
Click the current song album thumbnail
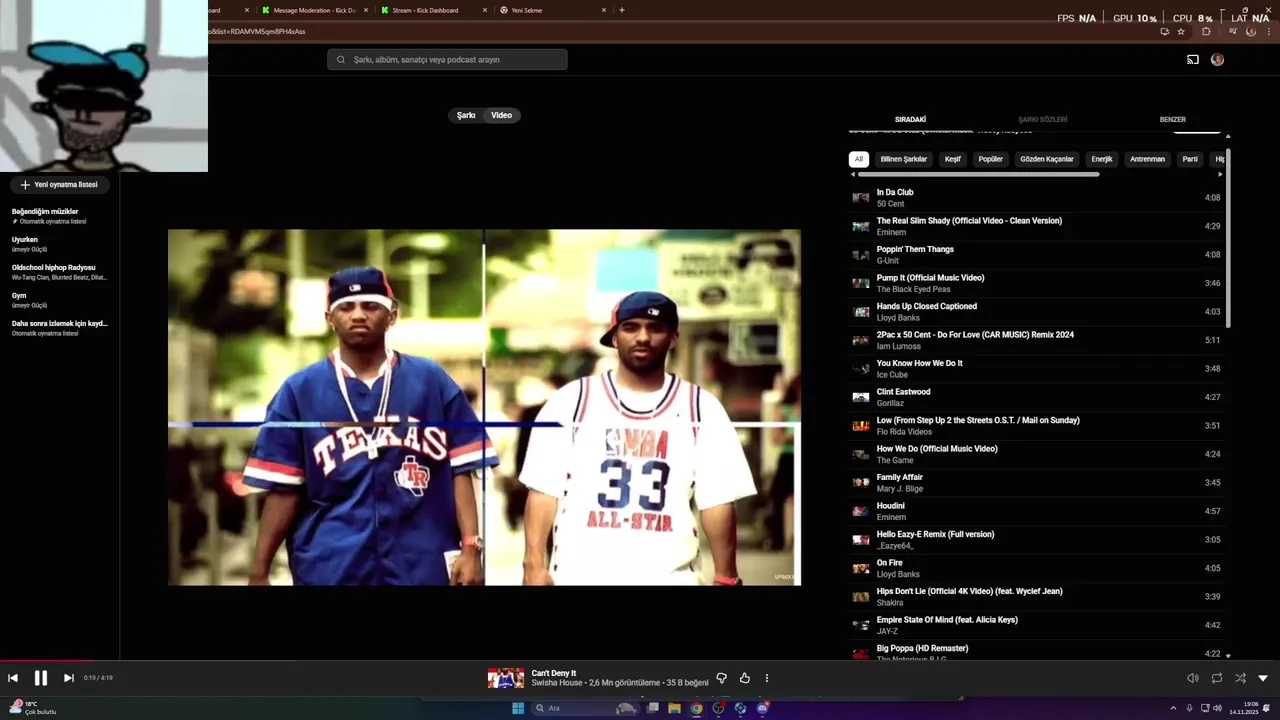pos(505,678)
